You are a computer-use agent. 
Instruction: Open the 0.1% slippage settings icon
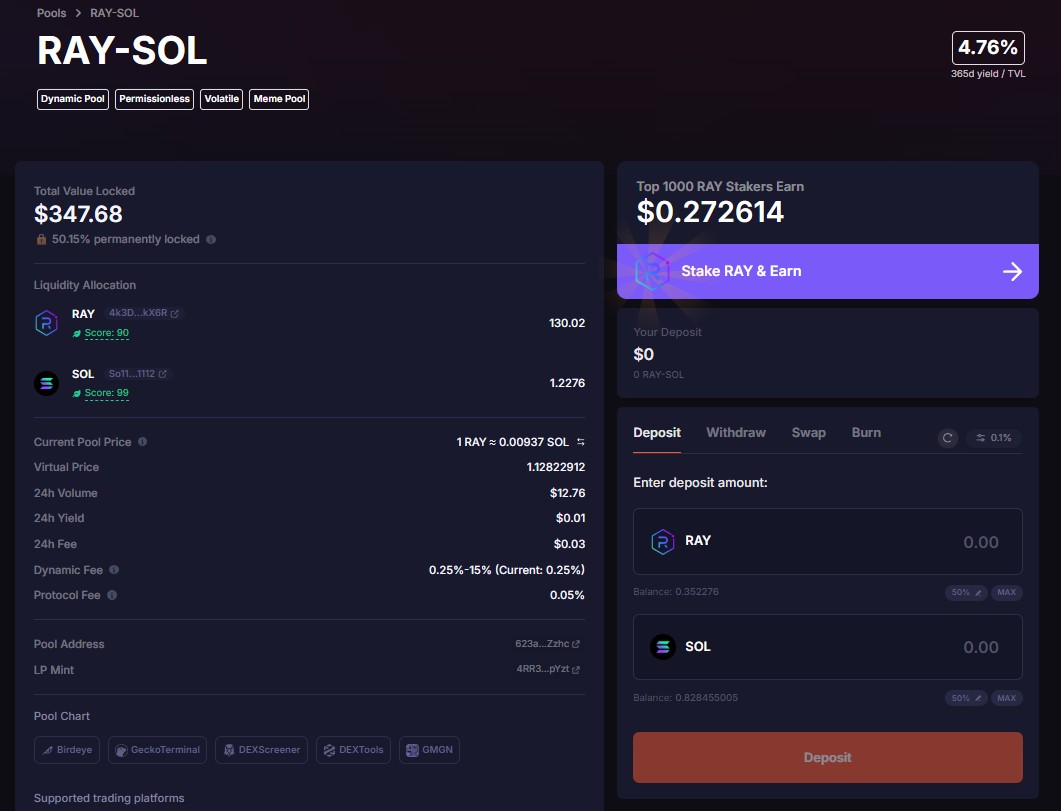click(993, 438)
